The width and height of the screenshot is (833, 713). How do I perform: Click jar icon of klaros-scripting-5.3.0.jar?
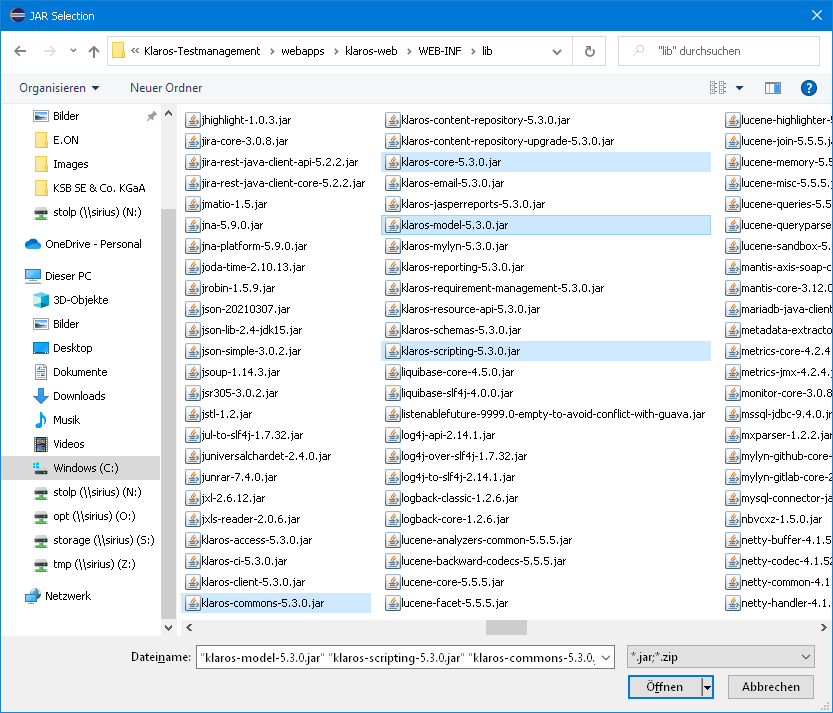[393, 351]
